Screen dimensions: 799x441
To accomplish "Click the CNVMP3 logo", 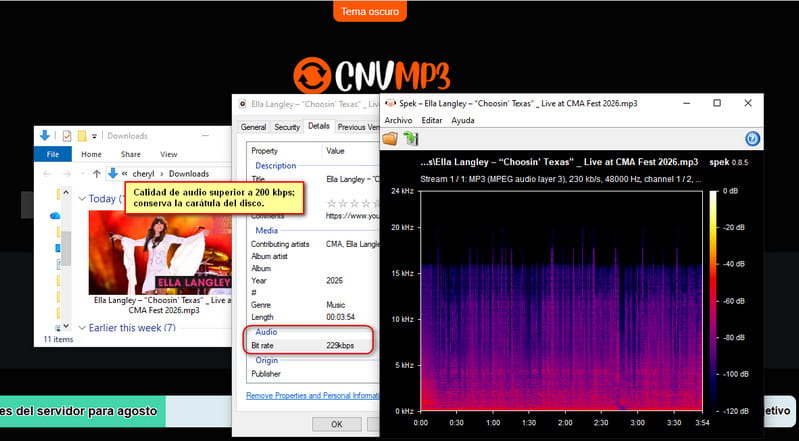I will click(x=371, y=74).
